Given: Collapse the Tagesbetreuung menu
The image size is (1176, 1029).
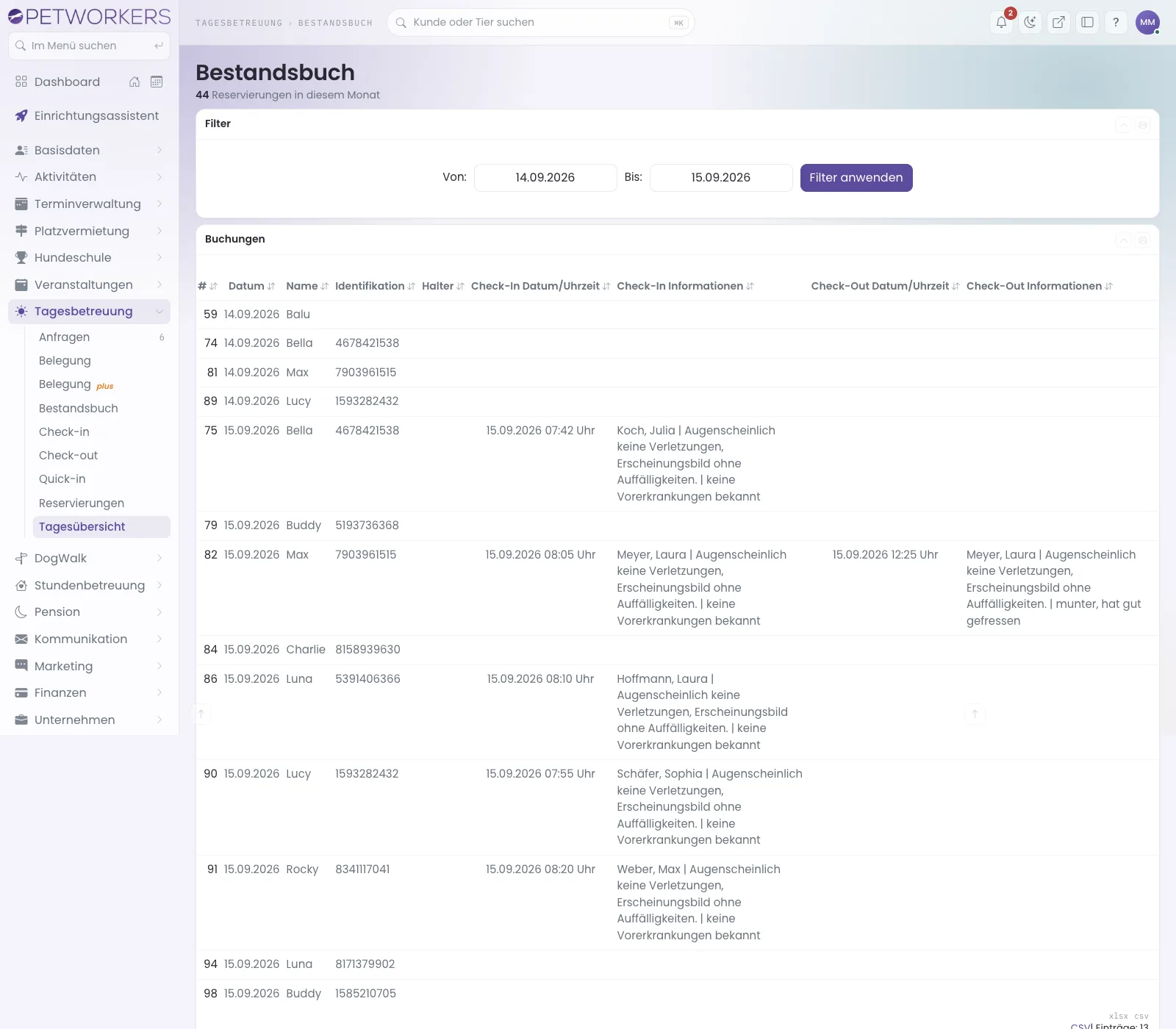Looking at the screenshot, I should pyautogui.click(x=89, y=311).
